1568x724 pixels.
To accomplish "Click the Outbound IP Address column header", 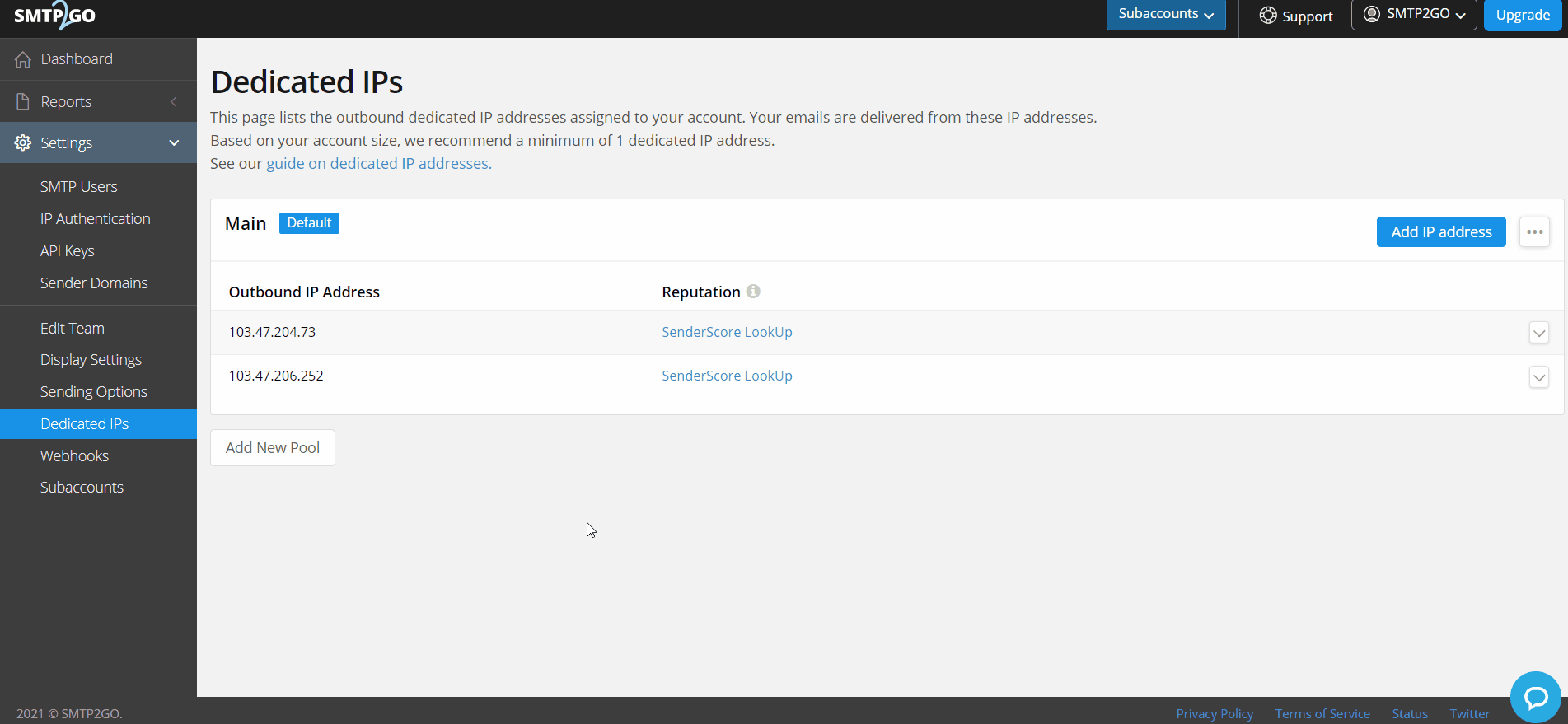I will (304, 292).
